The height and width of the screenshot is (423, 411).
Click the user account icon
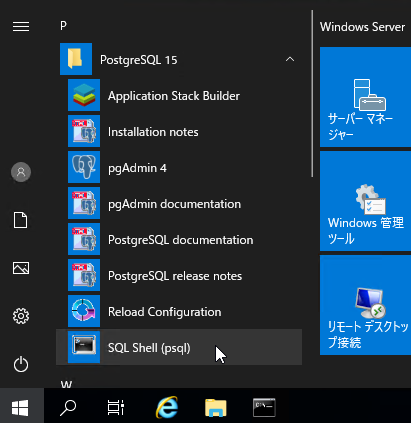21,172
